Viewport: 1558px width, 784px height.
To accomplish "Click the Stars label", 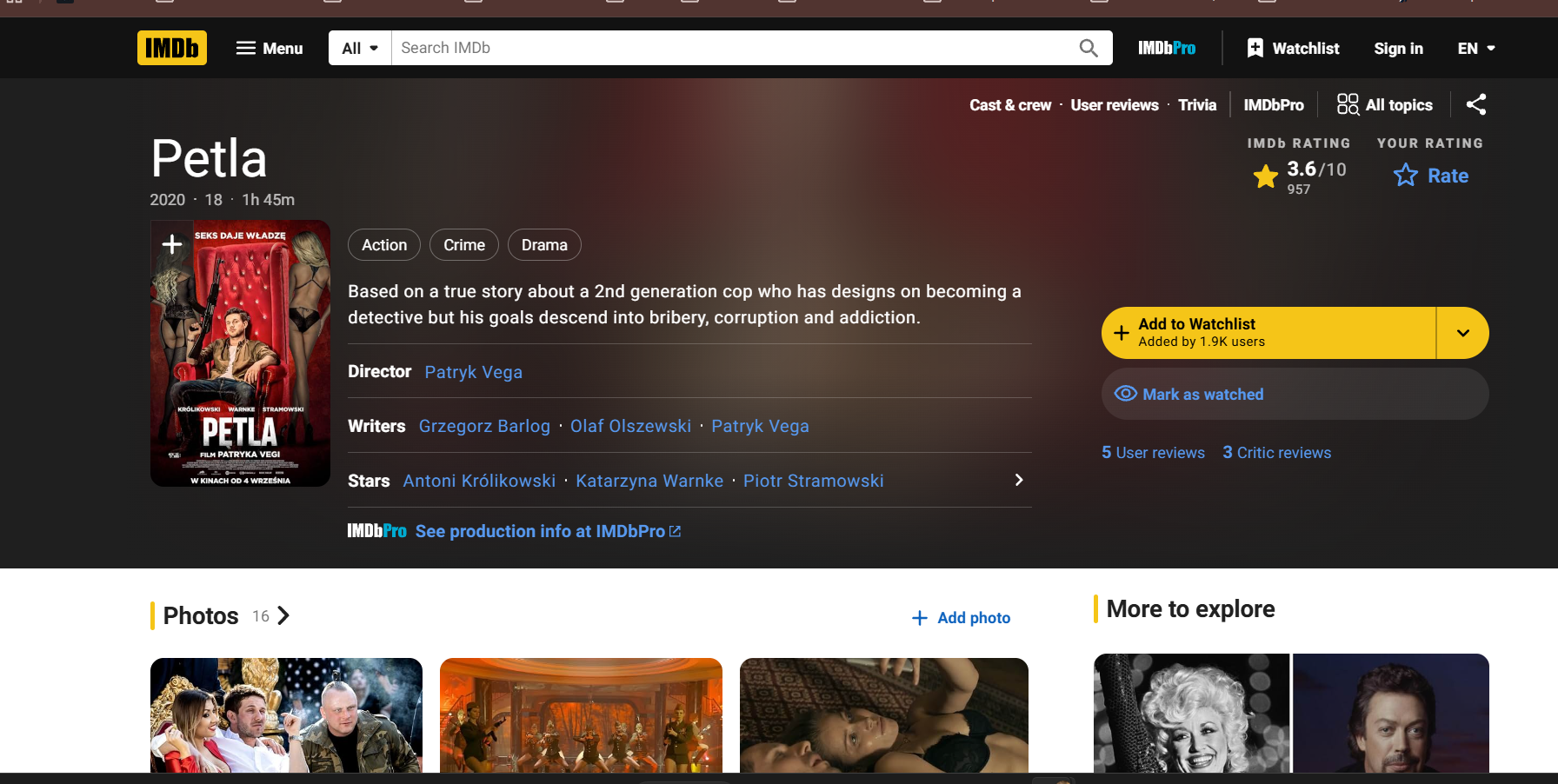I will pyautogui.click(x=369, y=481).
